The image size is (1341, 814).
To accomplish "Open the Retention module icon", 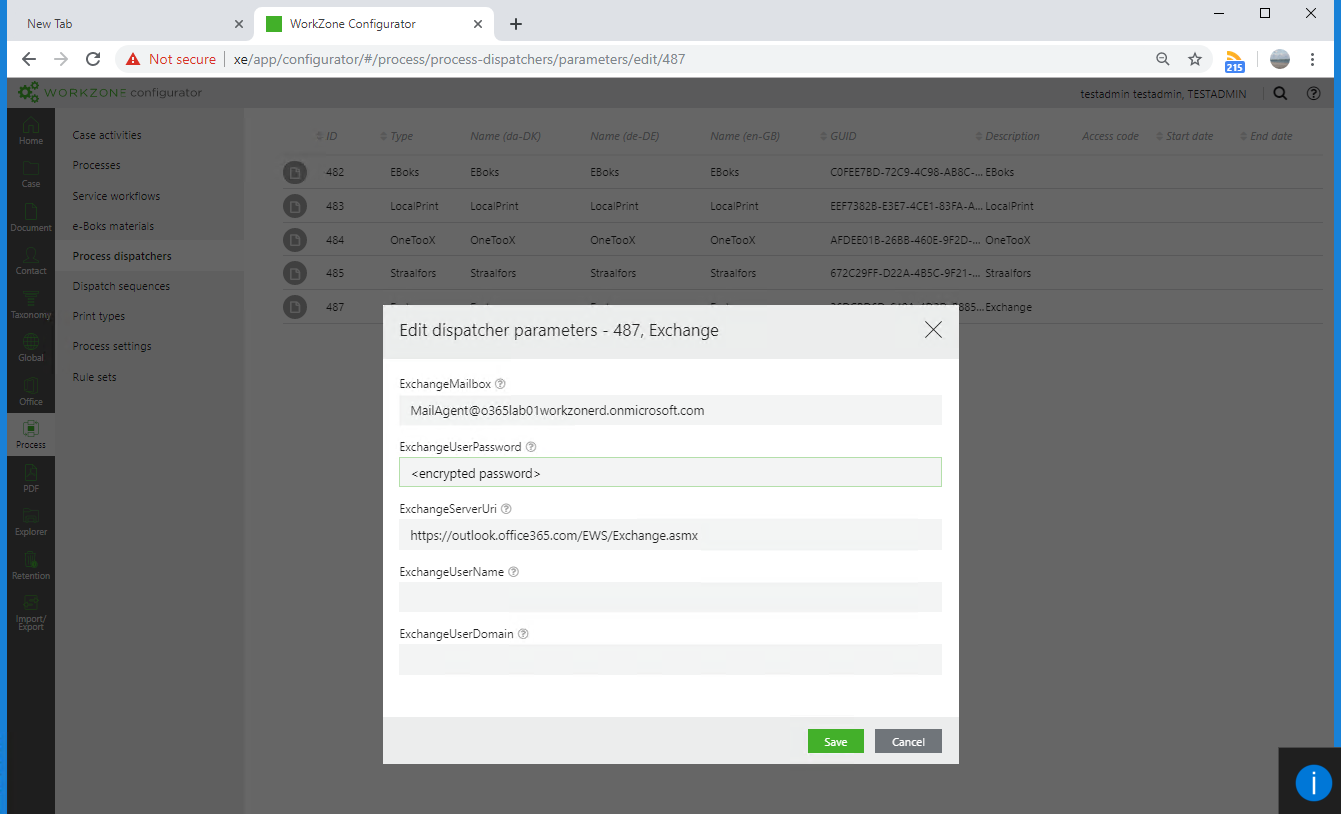I will [x=31, y=565].
